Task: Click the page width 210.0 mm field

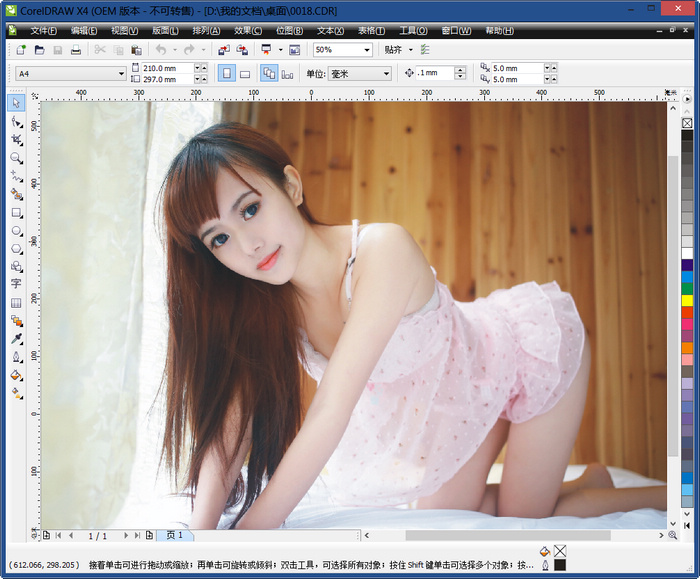Action: click(x=167, y=68)
